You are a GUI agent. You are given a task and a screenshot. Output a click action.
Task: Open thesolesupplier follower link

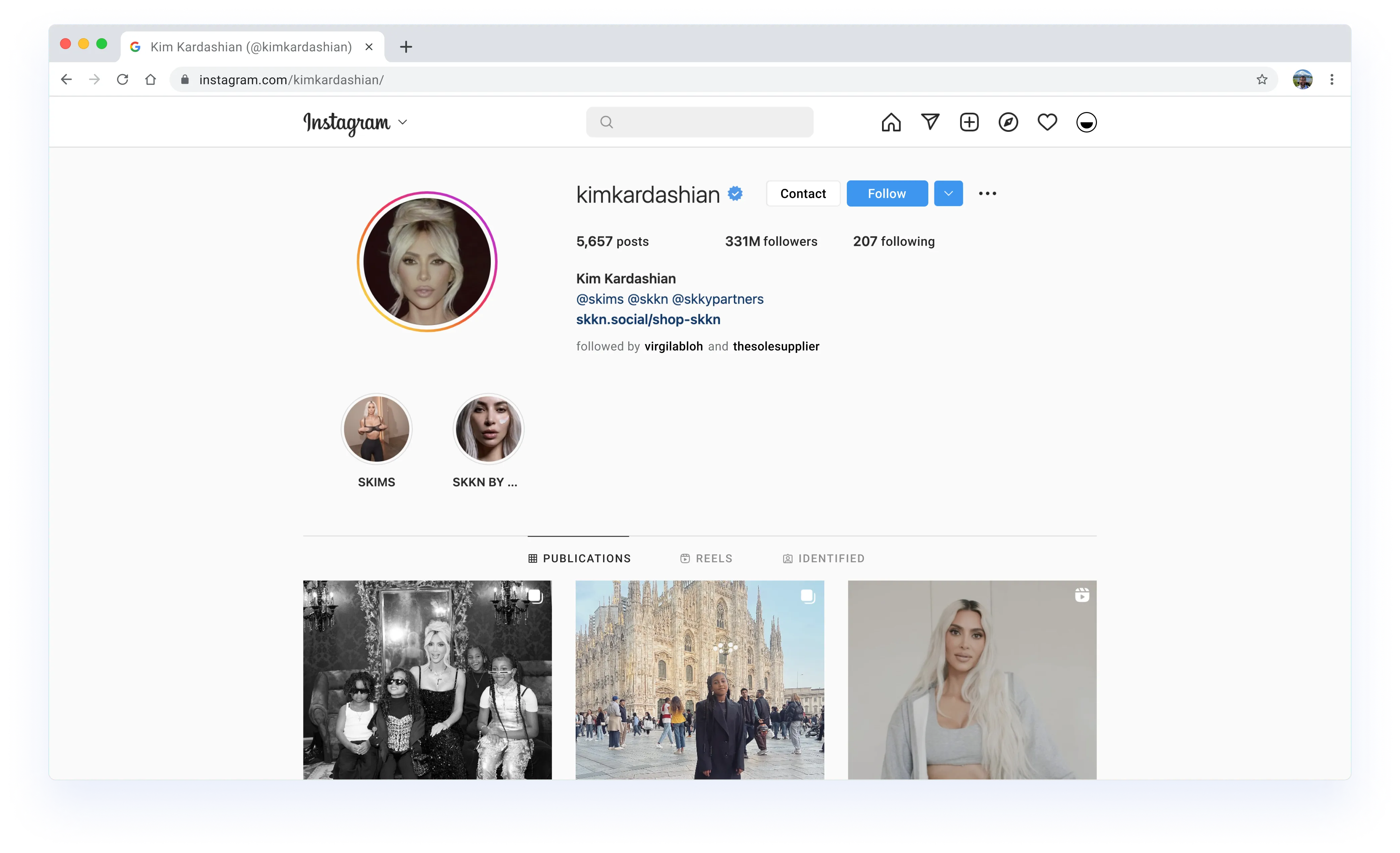[776, 346]
